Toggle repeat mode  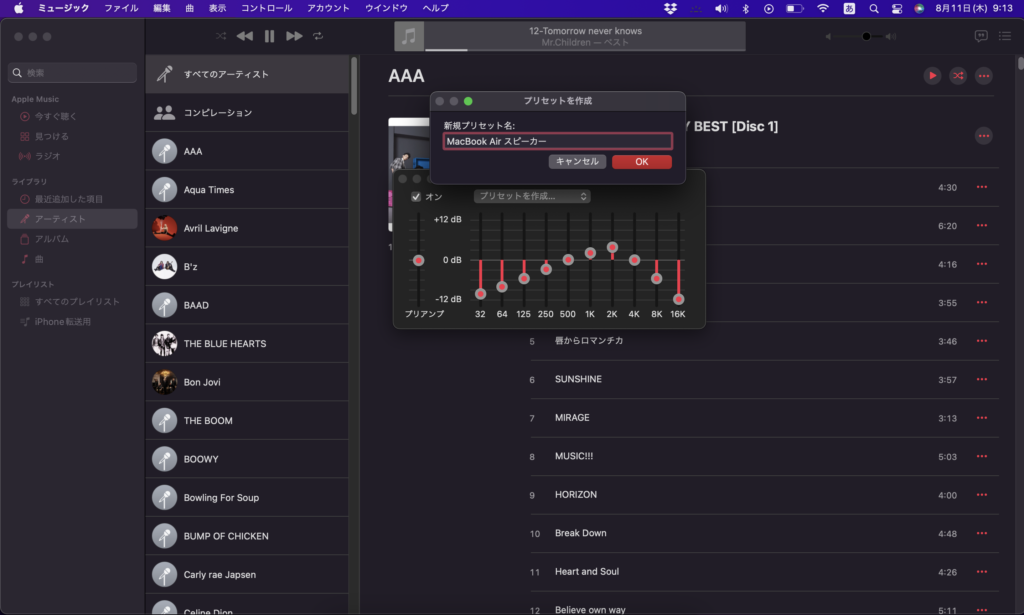pos(318,36)
